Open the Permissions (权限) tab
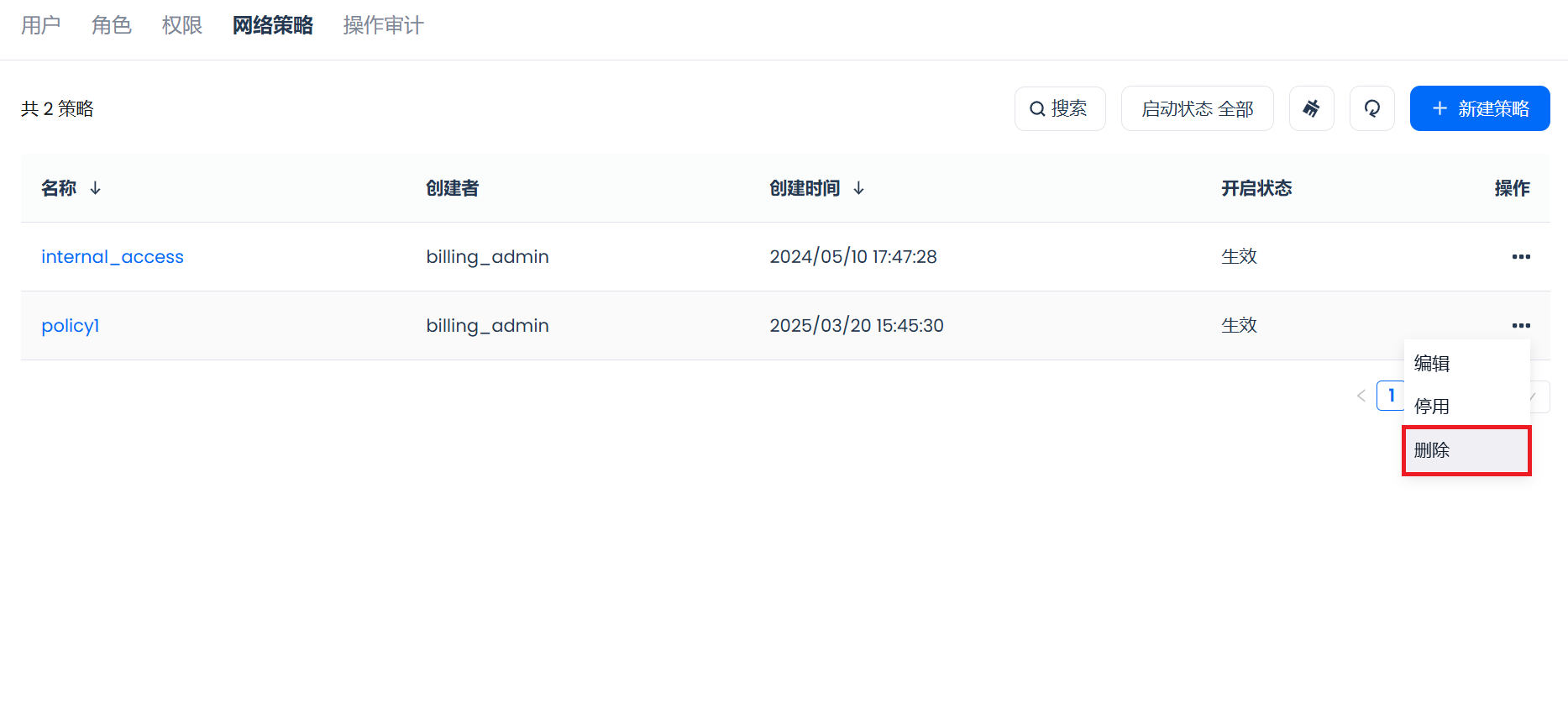1568x714 pixels. 182,25
